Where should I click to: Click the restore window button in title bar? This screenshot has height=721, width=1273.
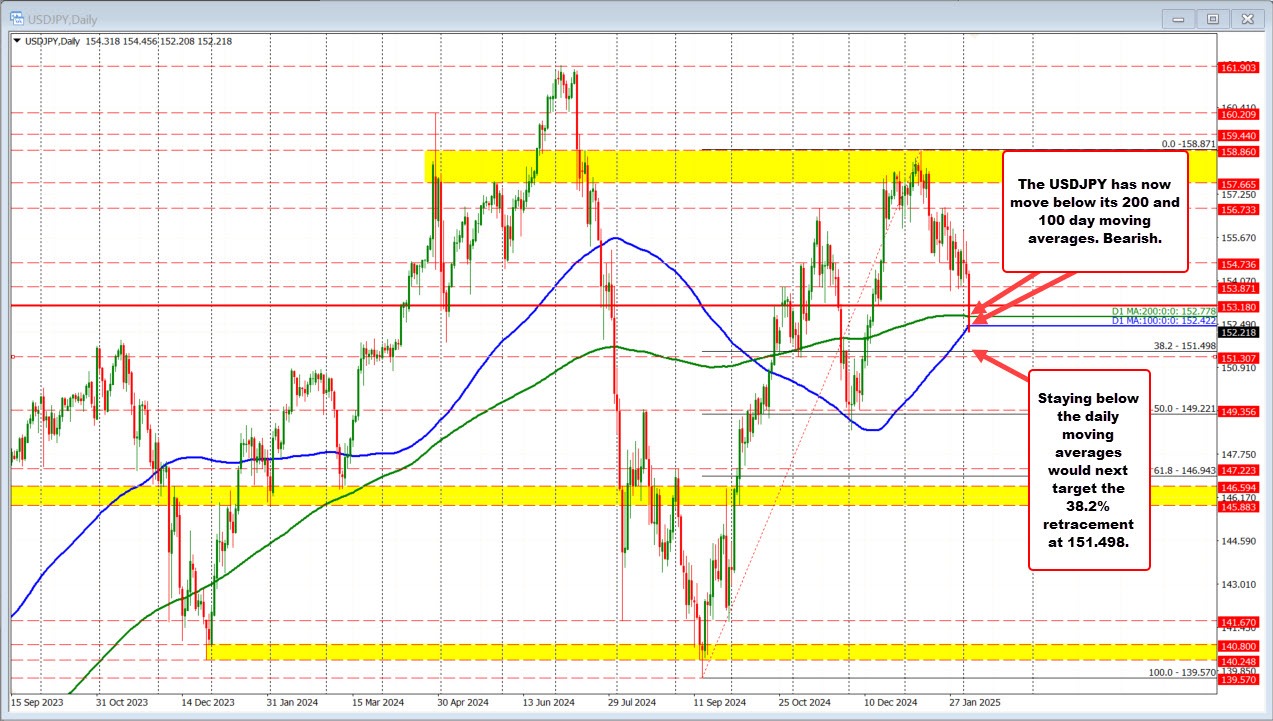tap(1213, 18)
